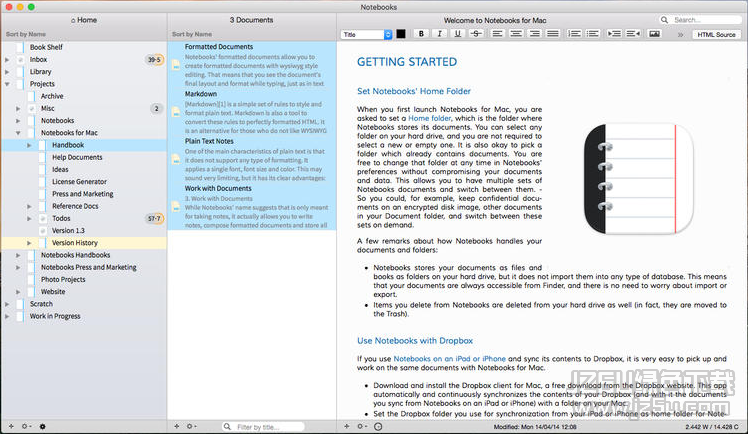Click the word and character count
This screenshot has height=434, width=748.
point(711,427)
